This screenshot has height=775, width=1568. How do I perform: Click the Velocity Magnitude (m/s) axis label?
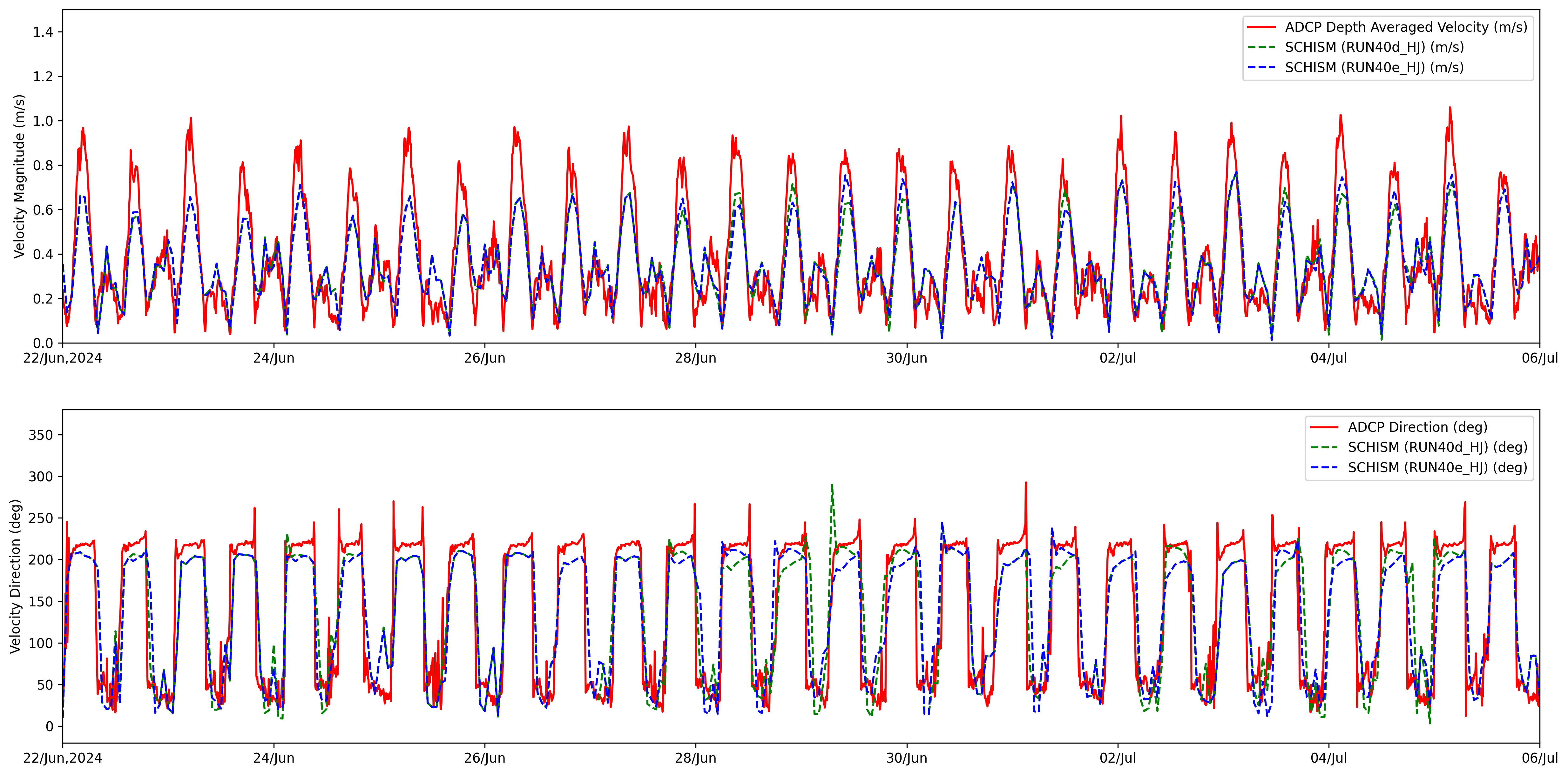coord(19,177)
